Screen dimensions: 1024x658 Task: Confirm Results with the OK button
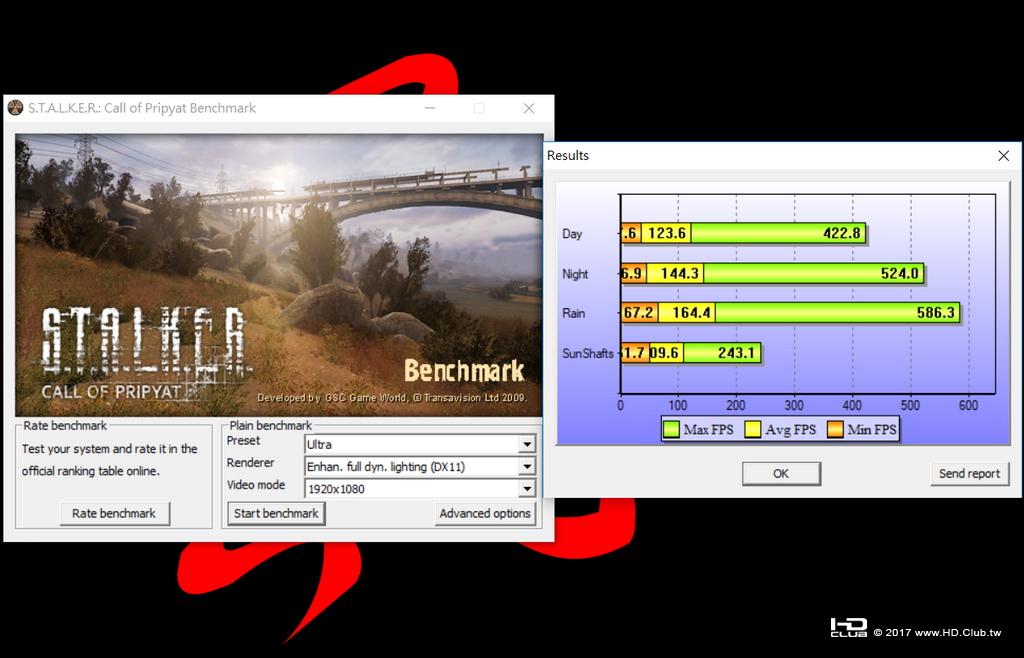click(781, 474)
